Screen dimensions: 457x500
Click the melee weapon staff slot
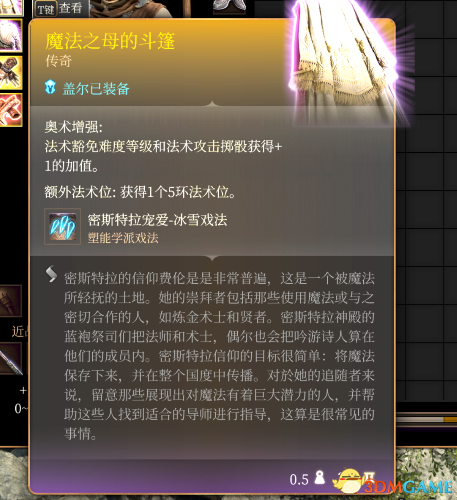point(11,359)
